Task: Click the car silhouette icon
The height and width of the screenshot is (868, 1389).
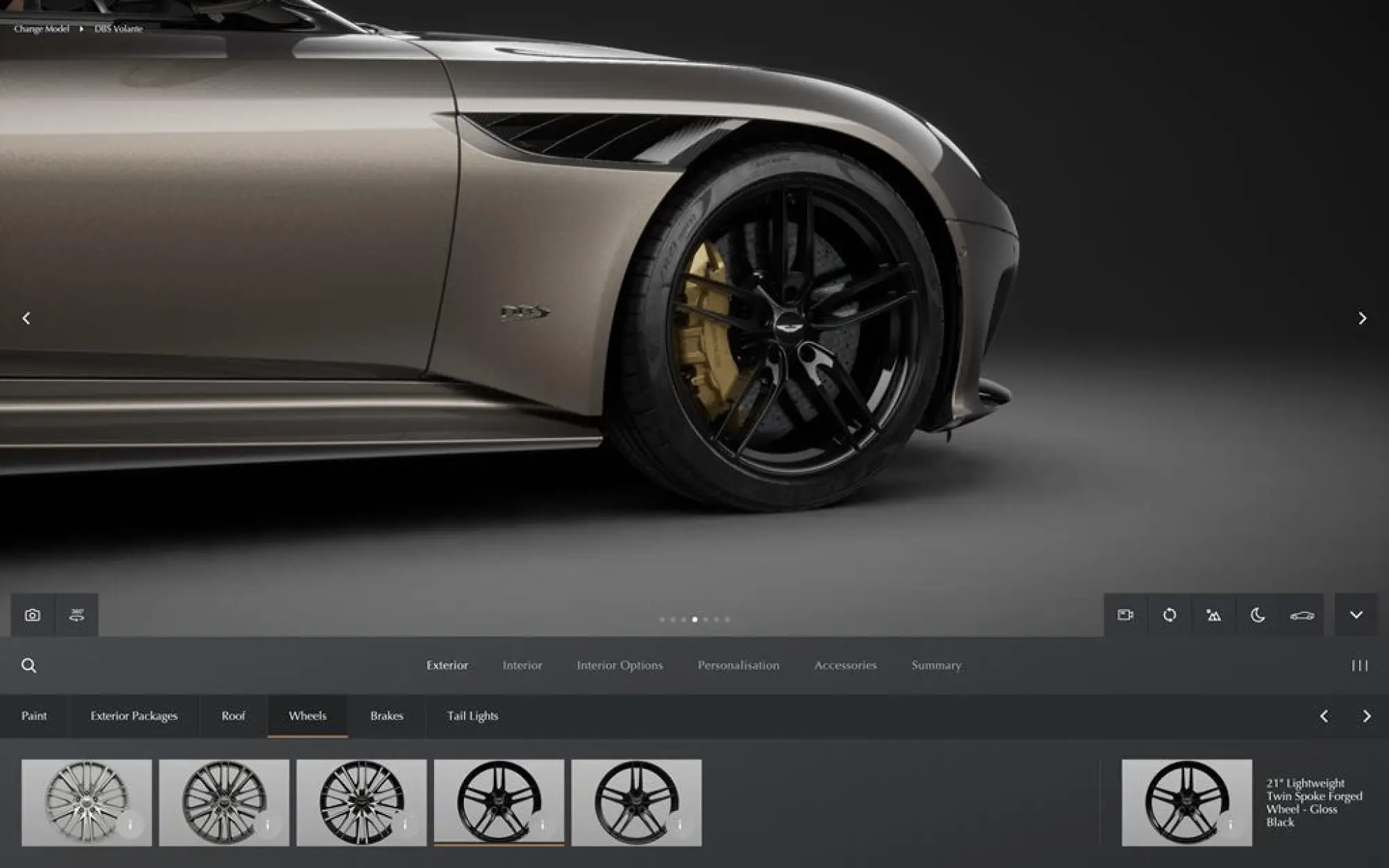Action: 1301,615
